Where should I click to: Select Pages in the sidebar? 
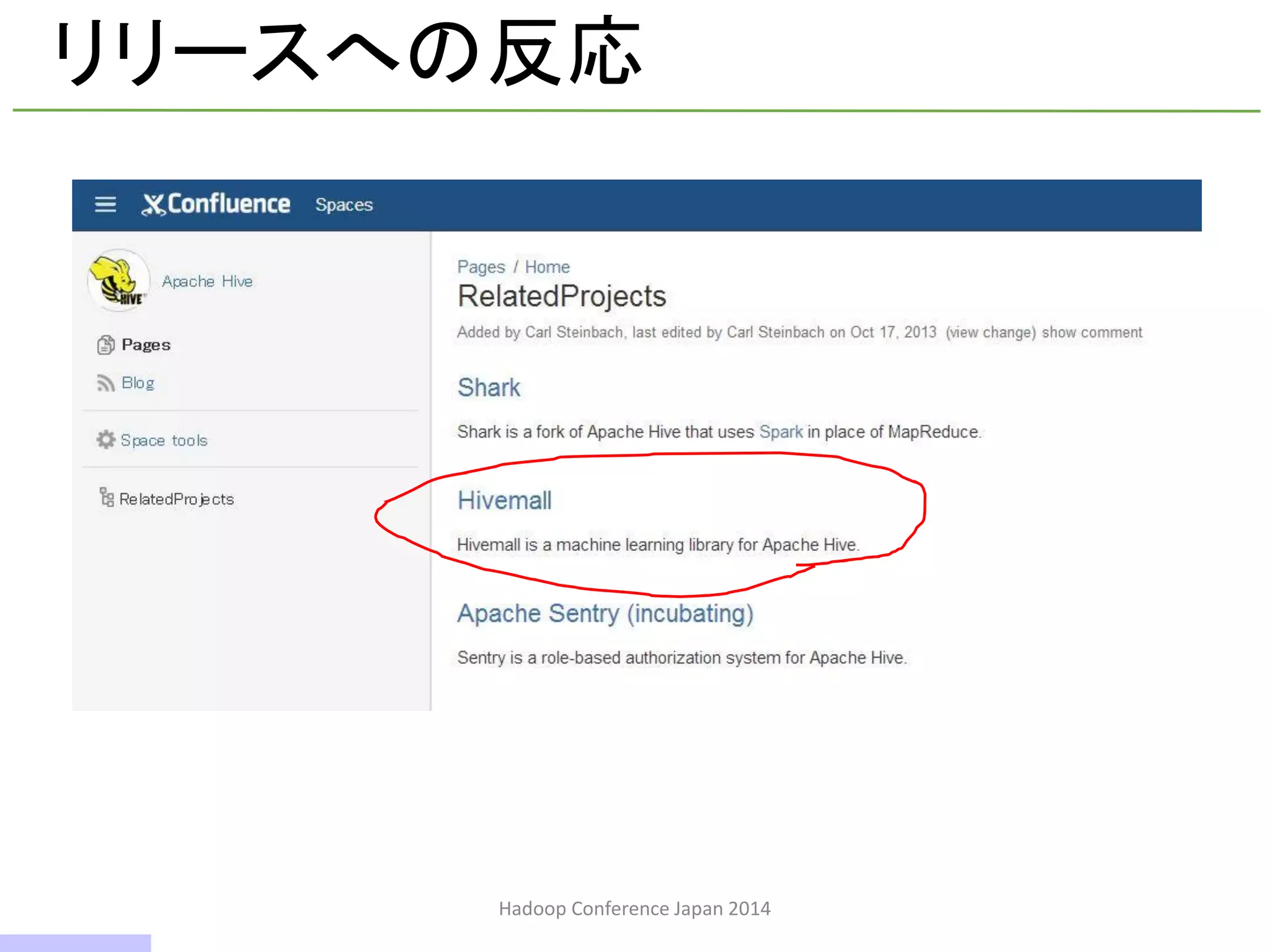click(146, 345)
